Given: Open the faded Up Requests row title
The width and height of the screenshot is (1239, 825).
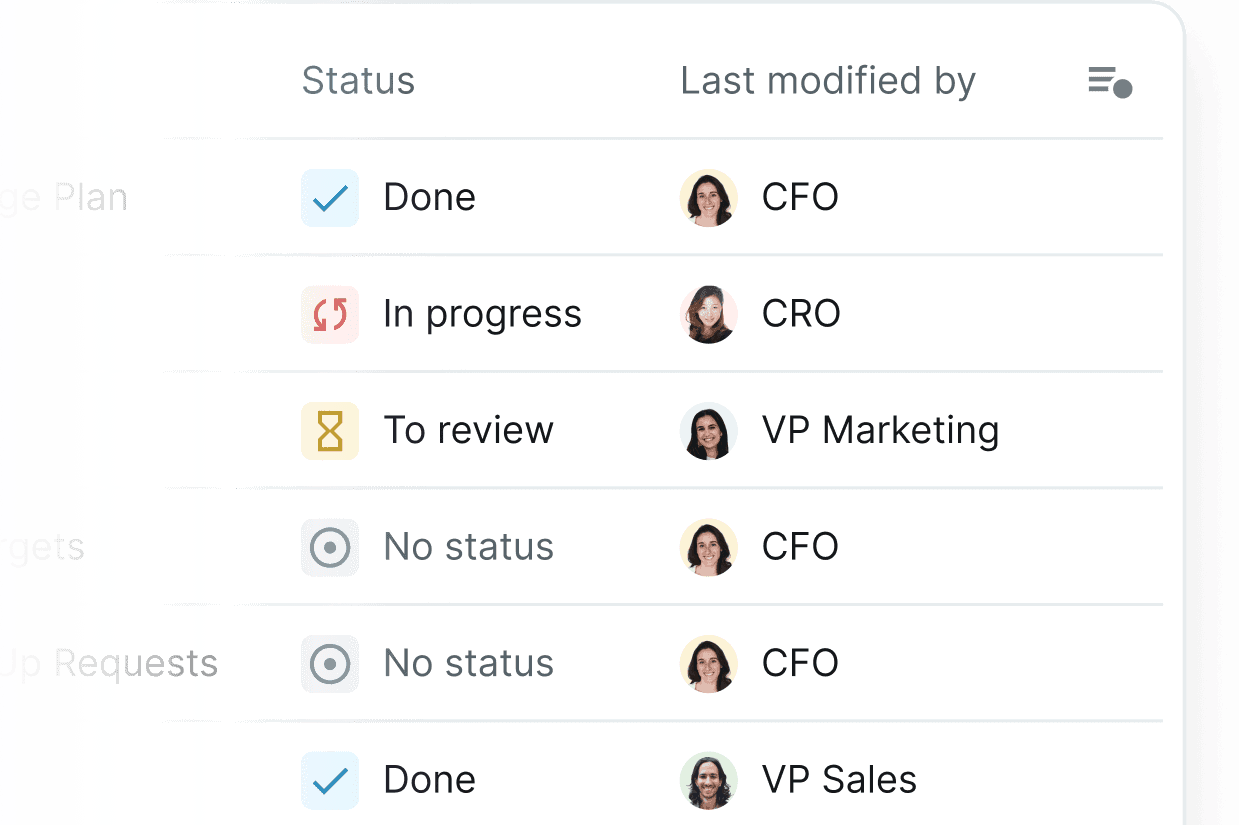Looking at the screenshot, I should 109,664.
